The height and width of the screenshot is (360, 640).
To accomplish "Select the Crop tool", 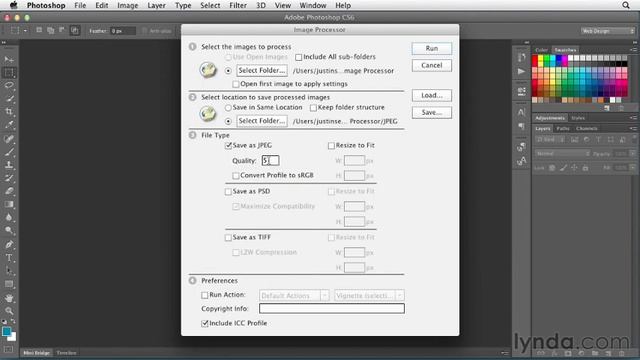I will point(9,111).
